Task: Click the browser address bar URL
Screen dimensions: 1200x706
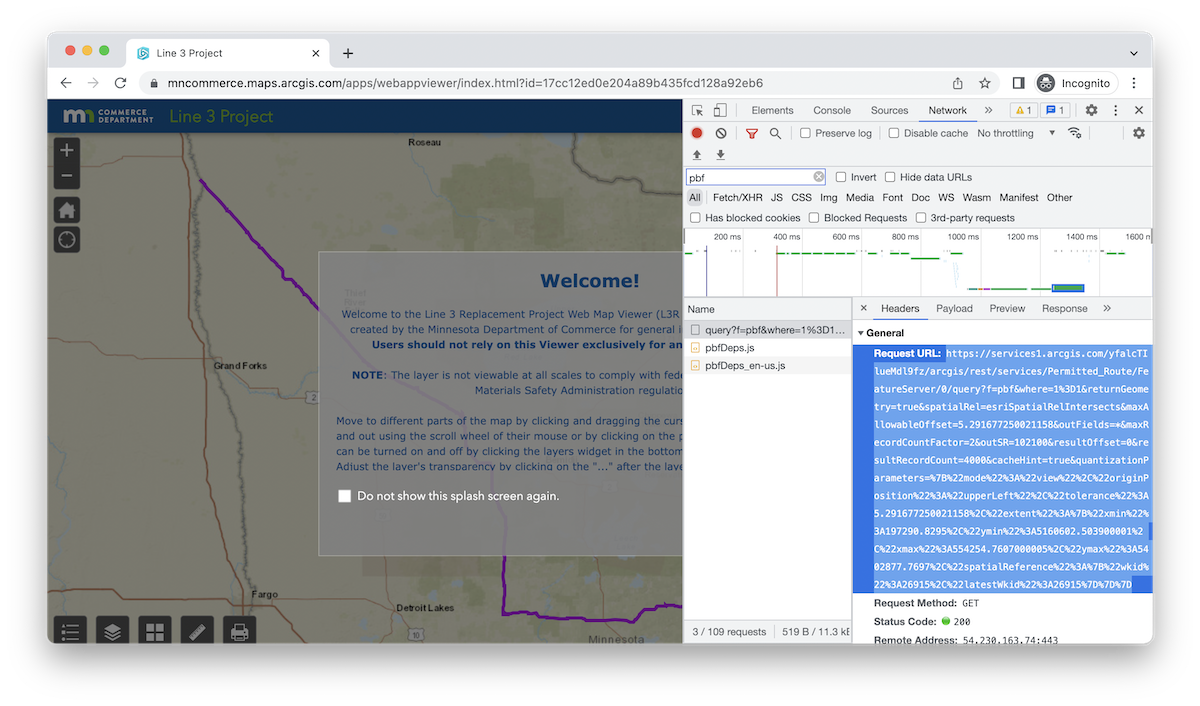Action: (x=465, y=83)
